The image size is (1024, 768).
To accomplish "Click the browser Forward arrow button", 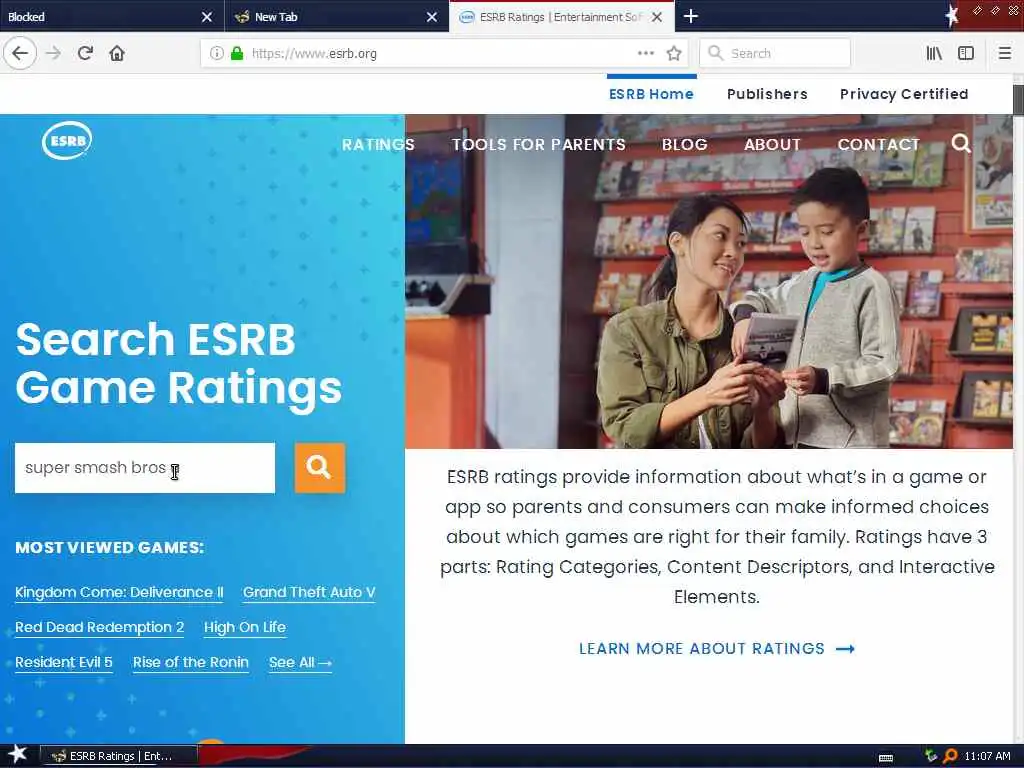I will [x=53, y=53].
